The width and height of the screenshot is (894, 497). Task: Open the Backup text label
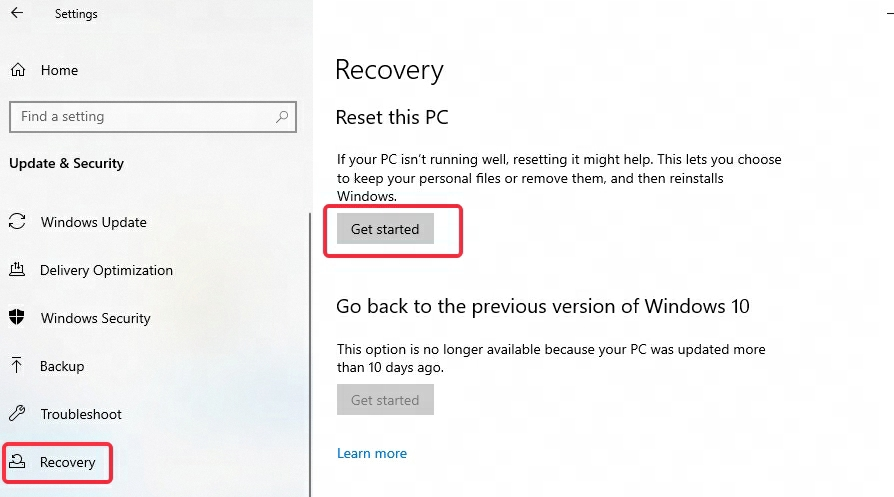pos(62,366)
